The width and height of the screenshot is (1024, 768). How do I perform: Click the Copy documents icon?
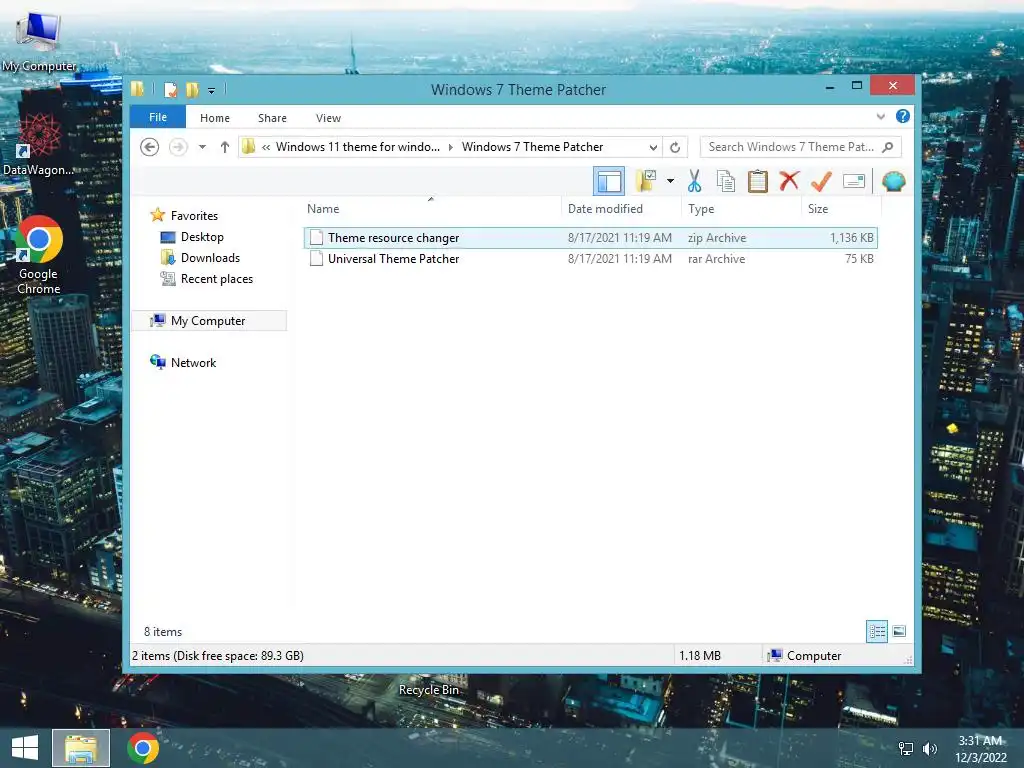click(726, 181)
